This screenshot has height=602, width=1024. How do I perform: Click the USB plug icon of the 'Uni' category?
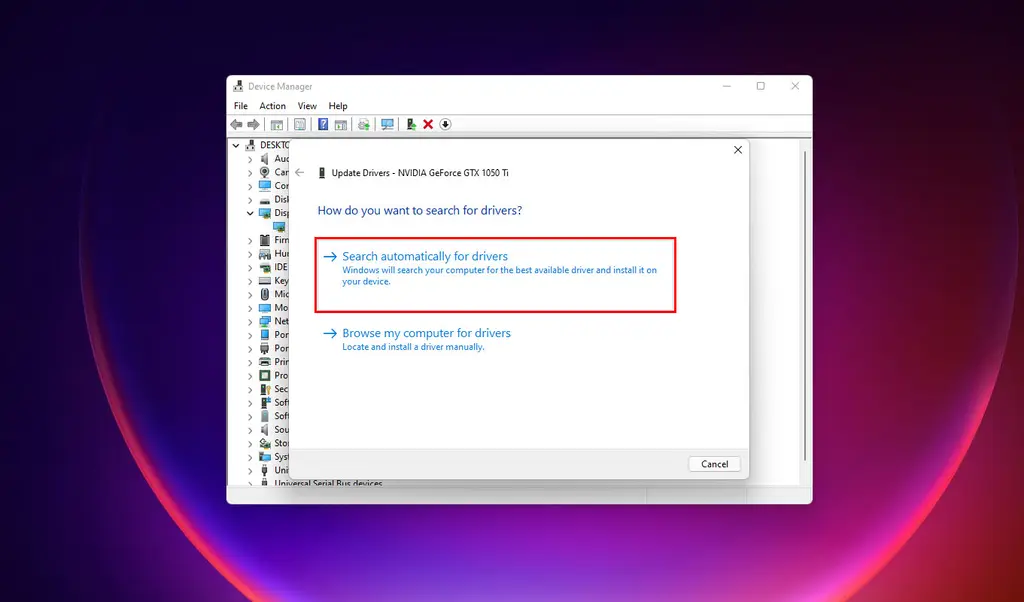tap(264, 470)
